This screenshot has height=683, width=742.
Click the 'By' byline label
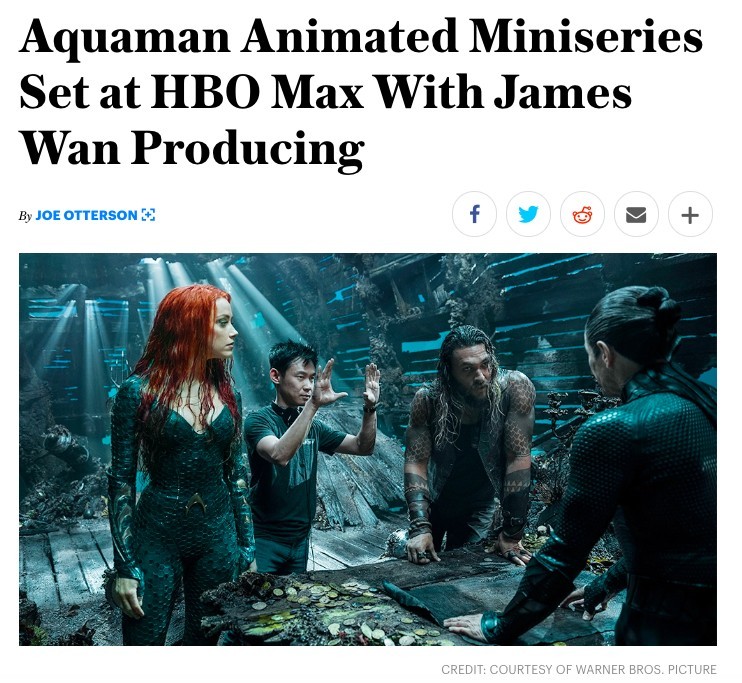(25, 216)
